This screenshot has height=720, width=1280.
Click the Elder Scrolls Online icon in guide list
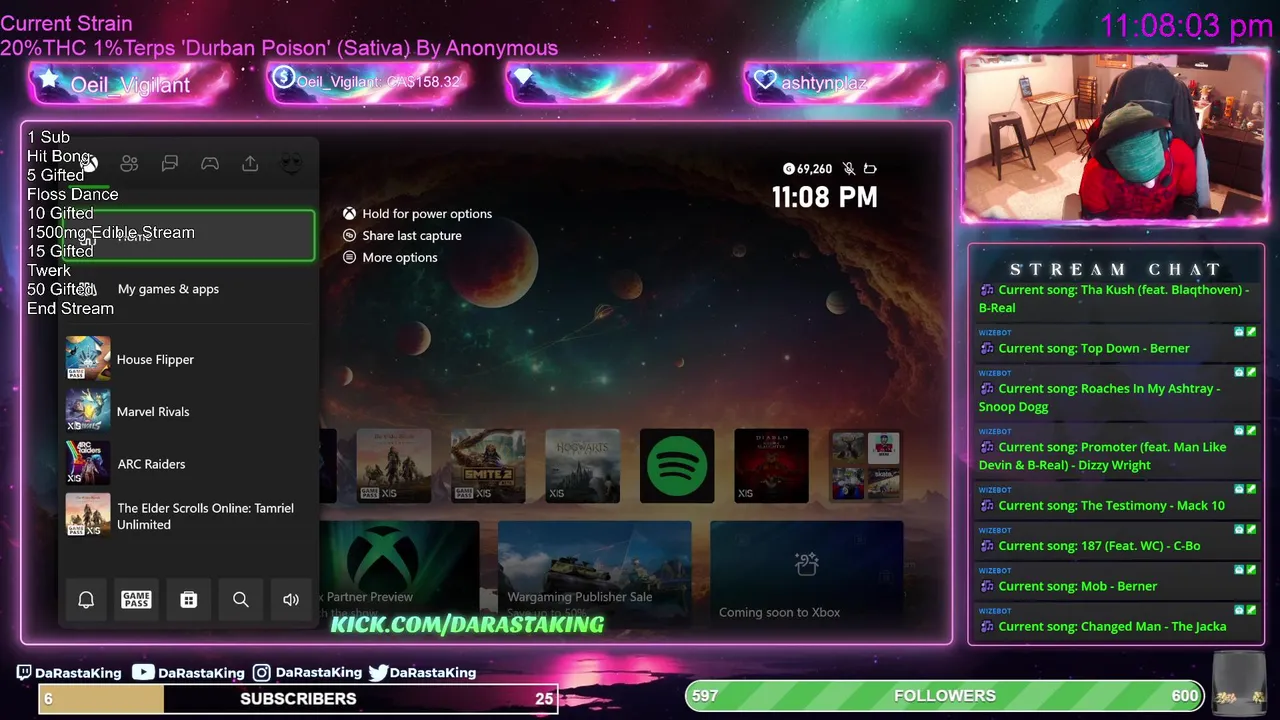(x=88, y=516)
